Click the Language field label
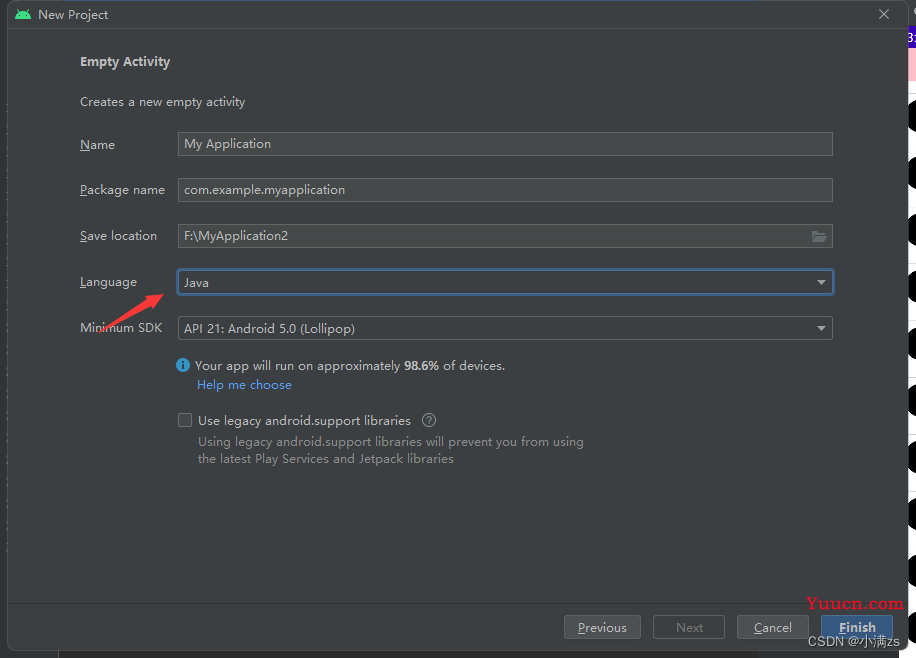Image resolution: width=916 pixels, height=658 pixels. pos(108,282)
